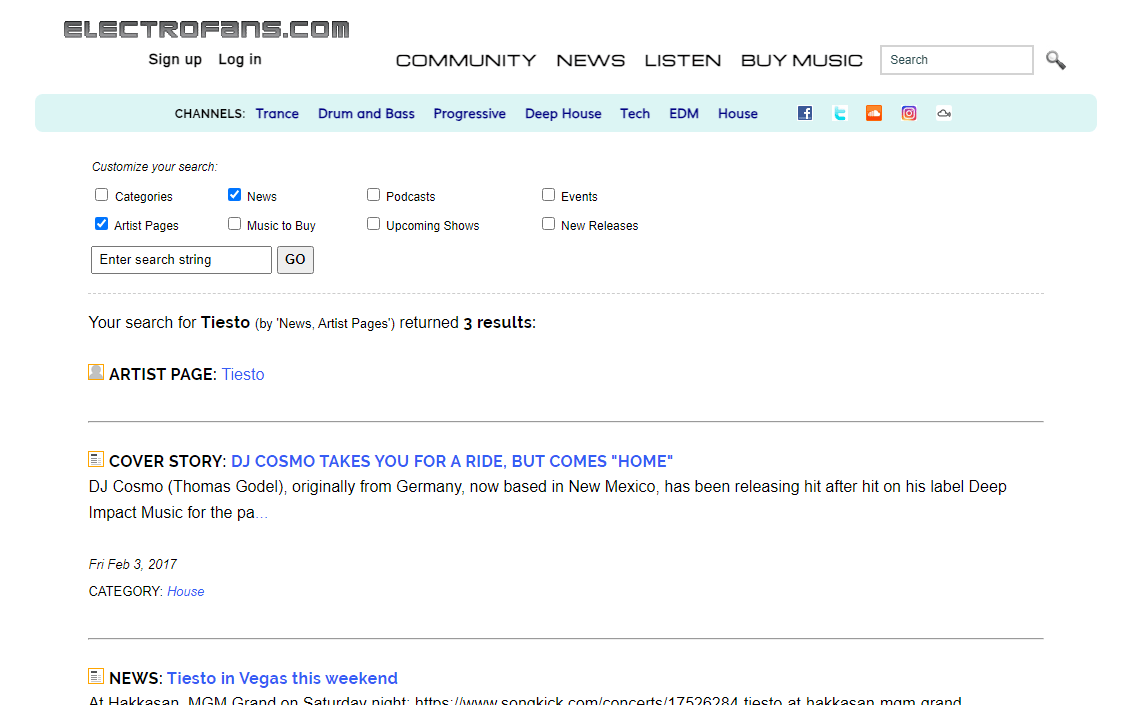1133x705 pixels.
Task: Click the Facebook icon in the channels bar
Action: (x=805, y=113)
